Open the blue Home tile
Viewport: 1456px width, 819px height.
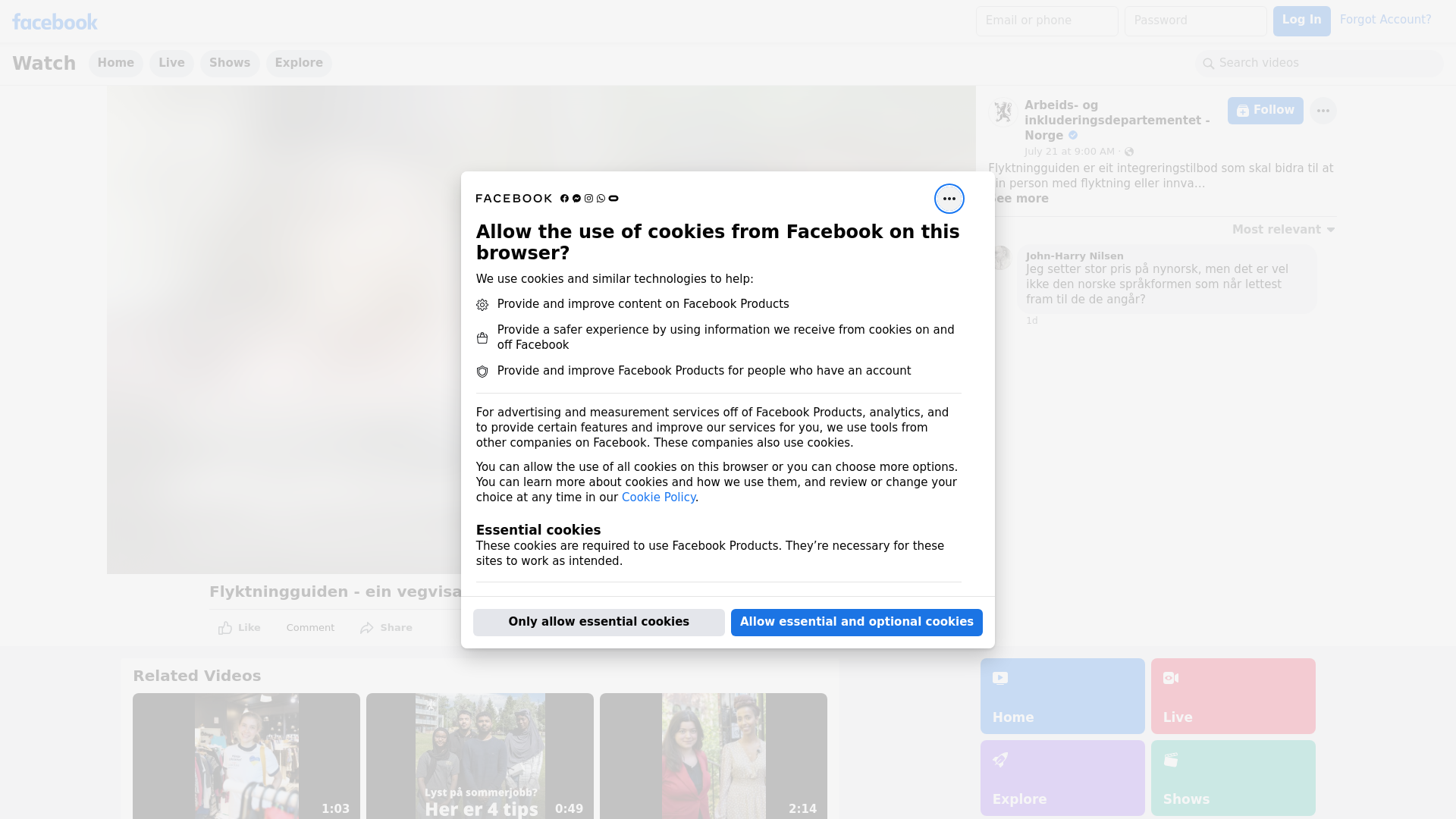pyautogui.click(x=1062, y=695)
